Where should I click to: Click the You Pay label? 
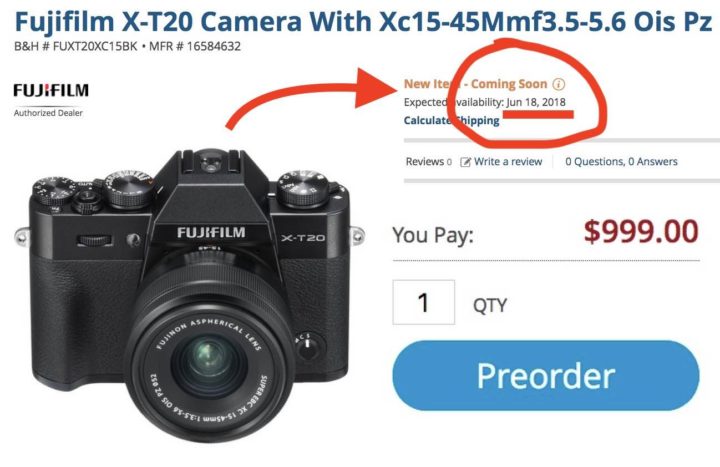point(433,235)
